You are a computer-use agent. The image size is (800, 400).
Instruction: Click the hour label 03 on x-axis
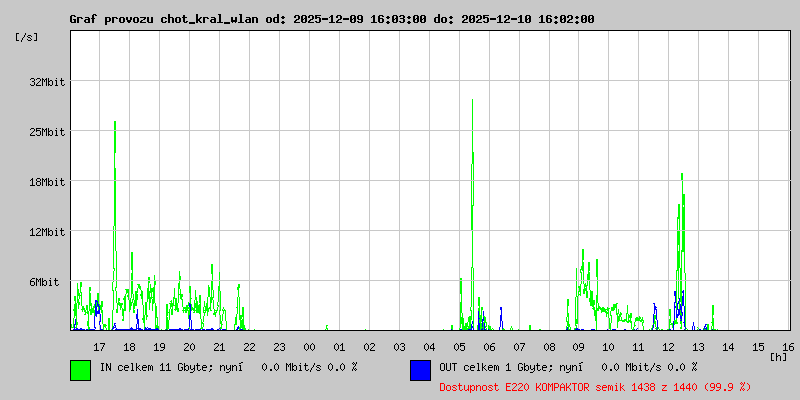[399, 347]
